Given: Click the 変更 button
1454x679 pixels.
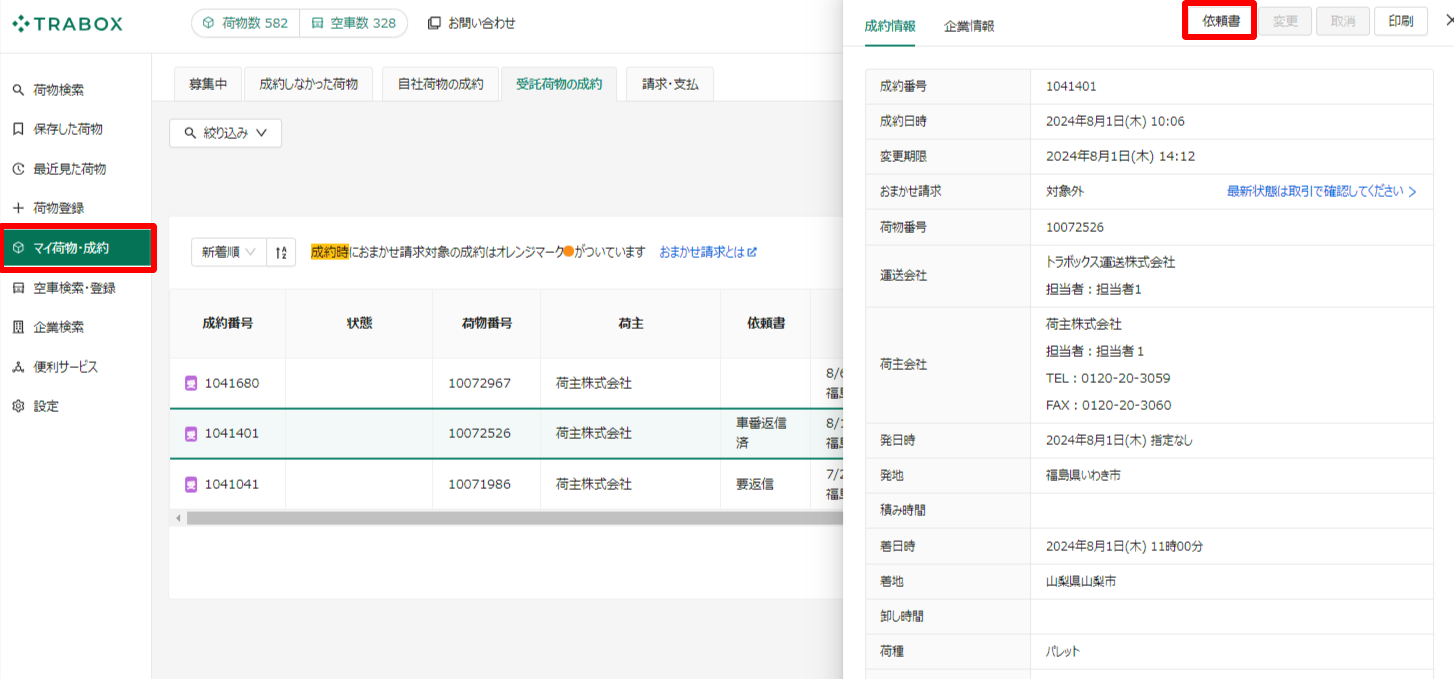Looking at the screenshot, I should (x=1285, y=21).
